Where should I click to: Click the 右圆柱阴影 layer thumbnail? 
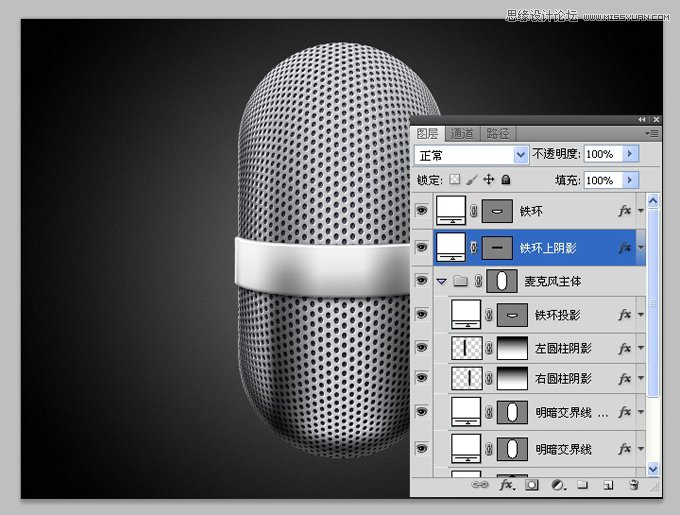click(x=467, y=378)
